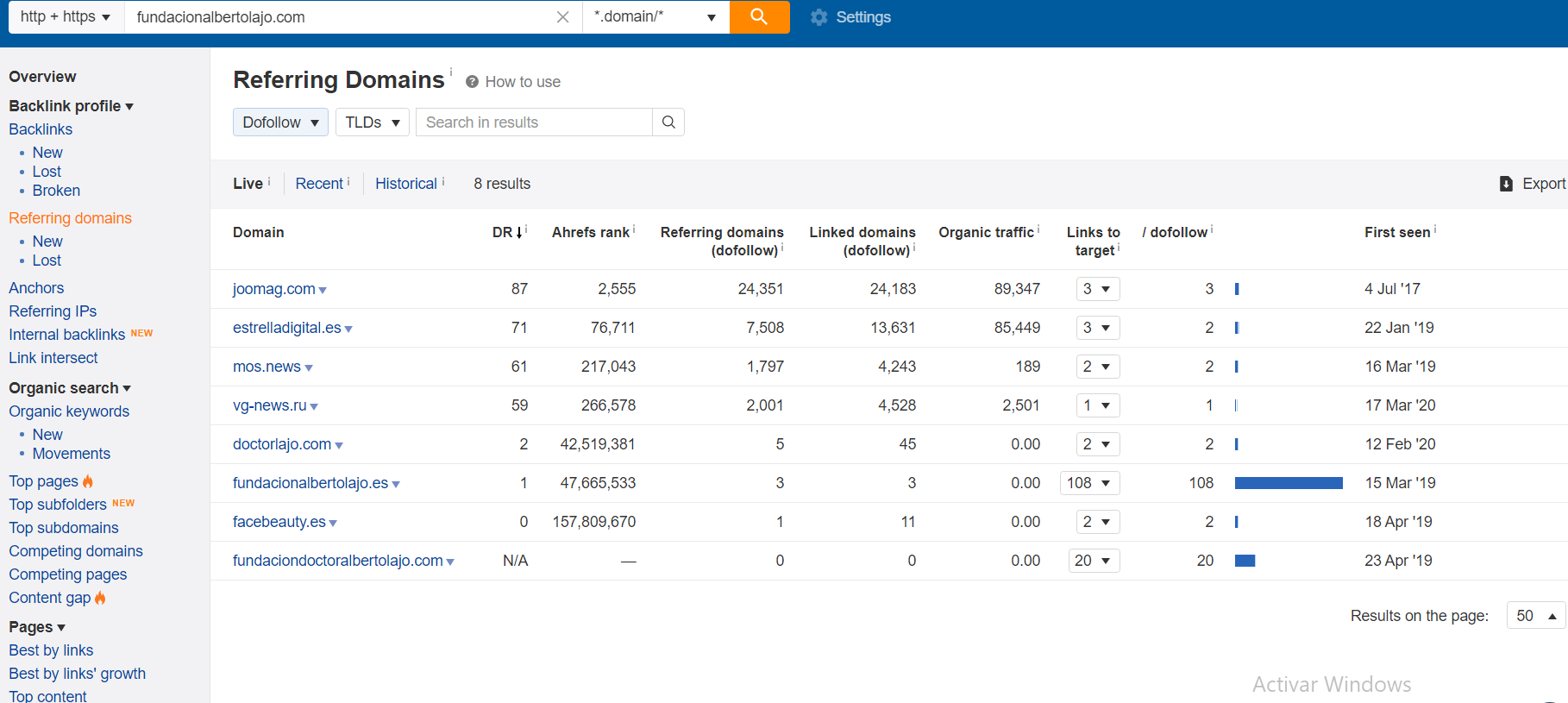
Task: Open Anchors in the sidebar
Action: pyautogui.click(x=36, y=288)
